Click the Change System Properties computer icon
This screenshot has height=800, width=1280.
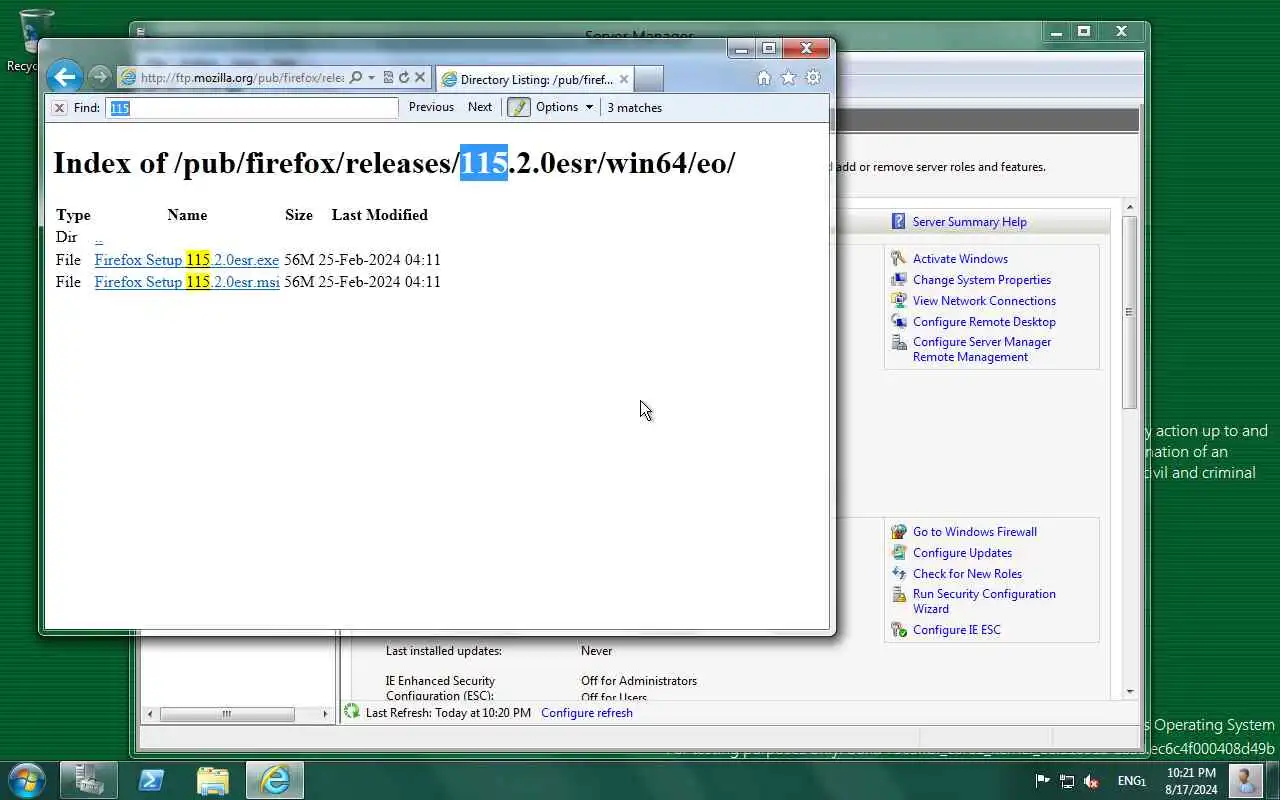pyautogui.click(x=898, y=280)
